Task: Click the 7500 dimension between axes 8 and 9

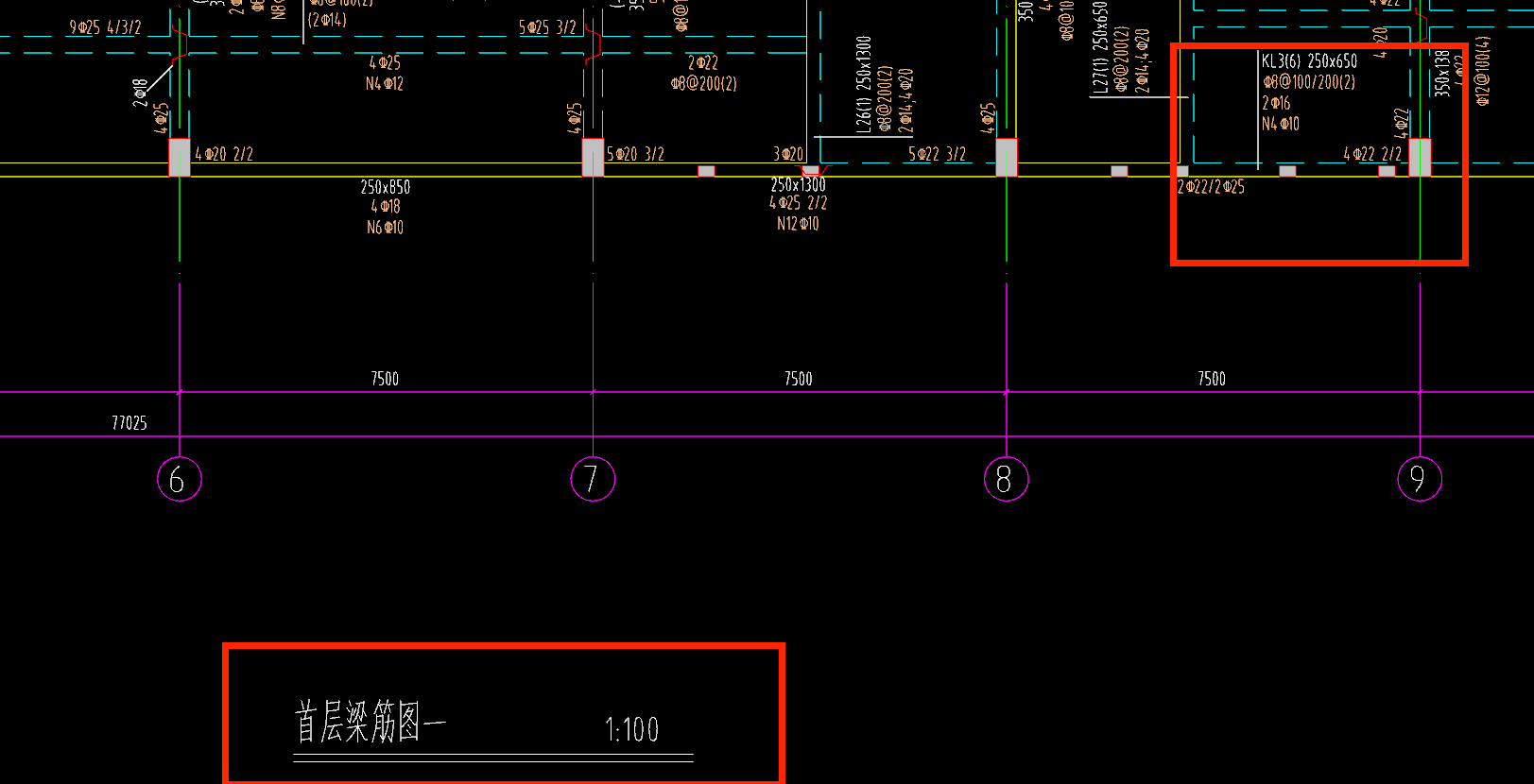Action: coord(1212,379)
